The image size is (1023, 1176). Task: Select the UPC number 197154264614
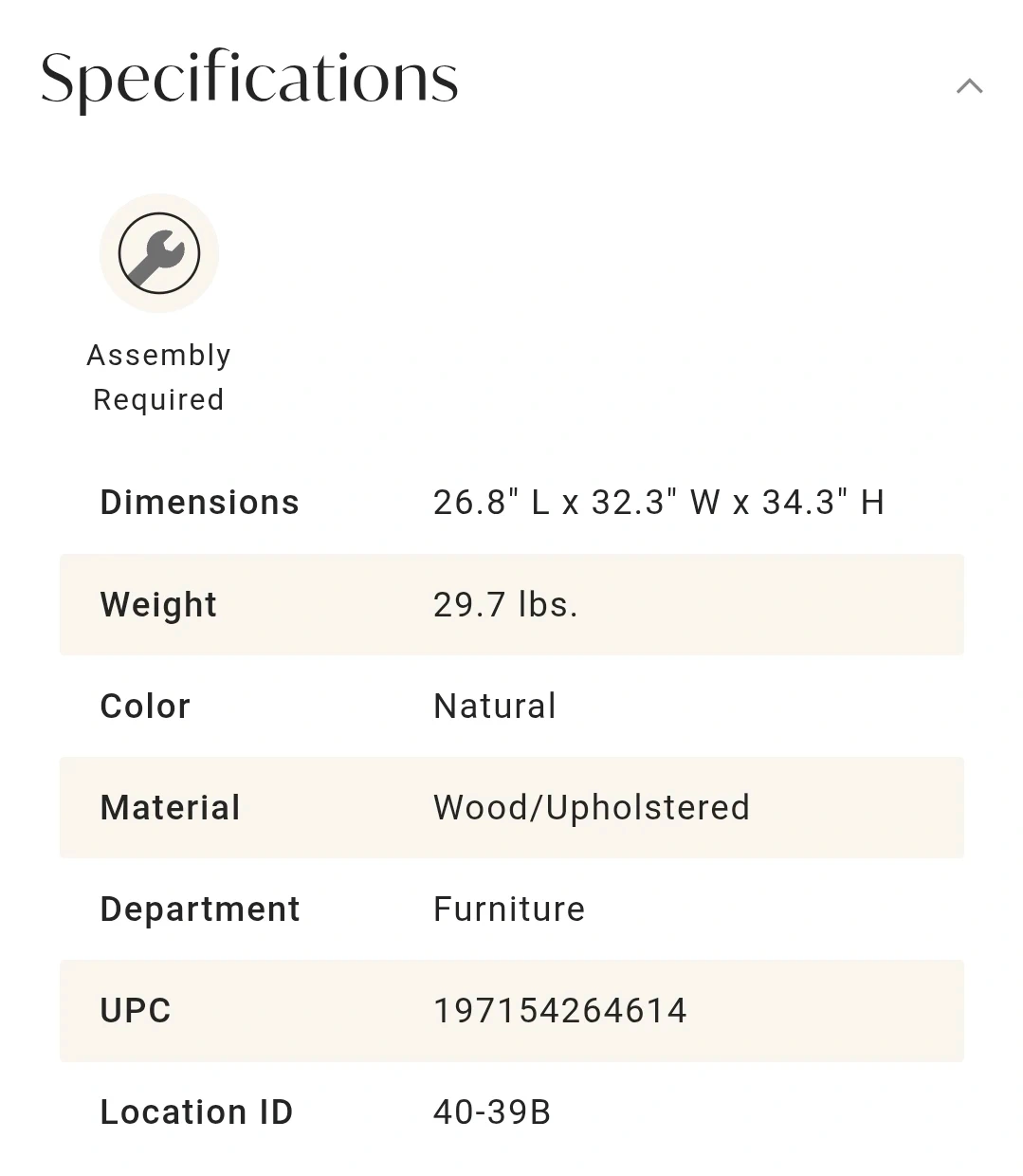point(560,1011)
